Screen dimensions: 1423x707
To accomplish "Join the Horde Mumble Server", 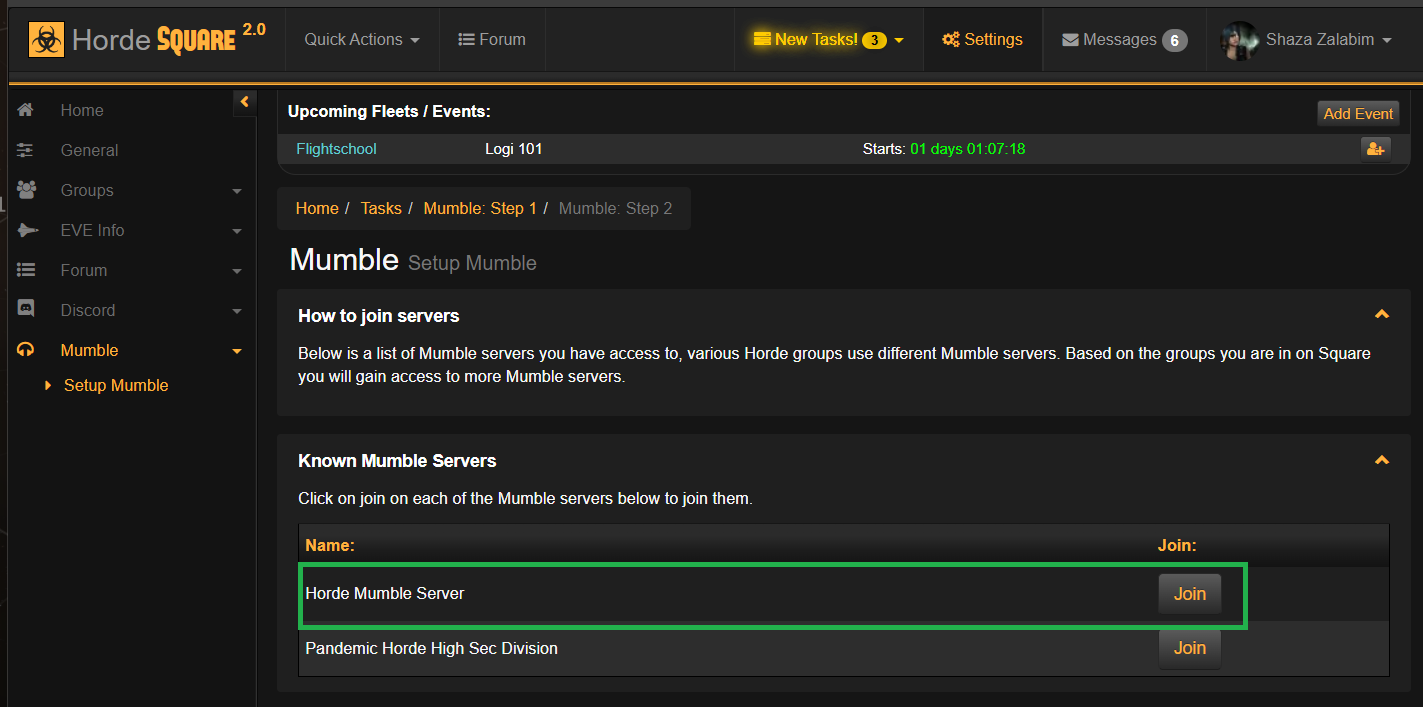I will click(x=1189, y=593).
